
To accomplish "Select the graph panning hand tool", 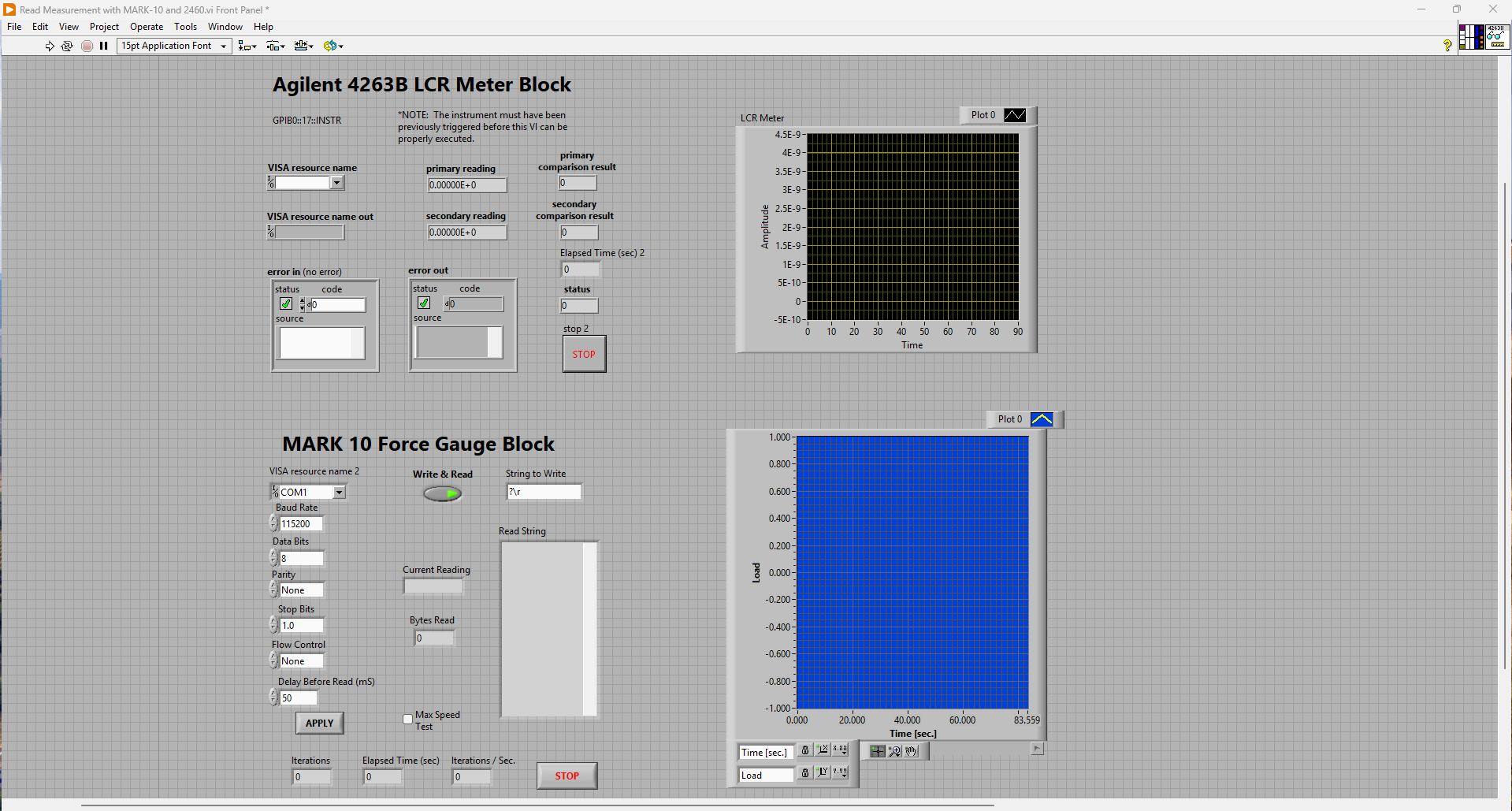I will coord(912,751).
